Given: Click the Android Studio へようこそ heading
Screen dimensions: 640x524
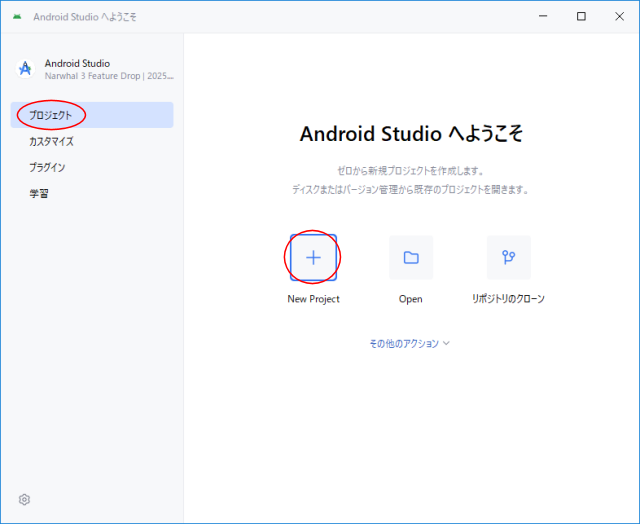Looking at the screenshot, I should click(411, 134).
